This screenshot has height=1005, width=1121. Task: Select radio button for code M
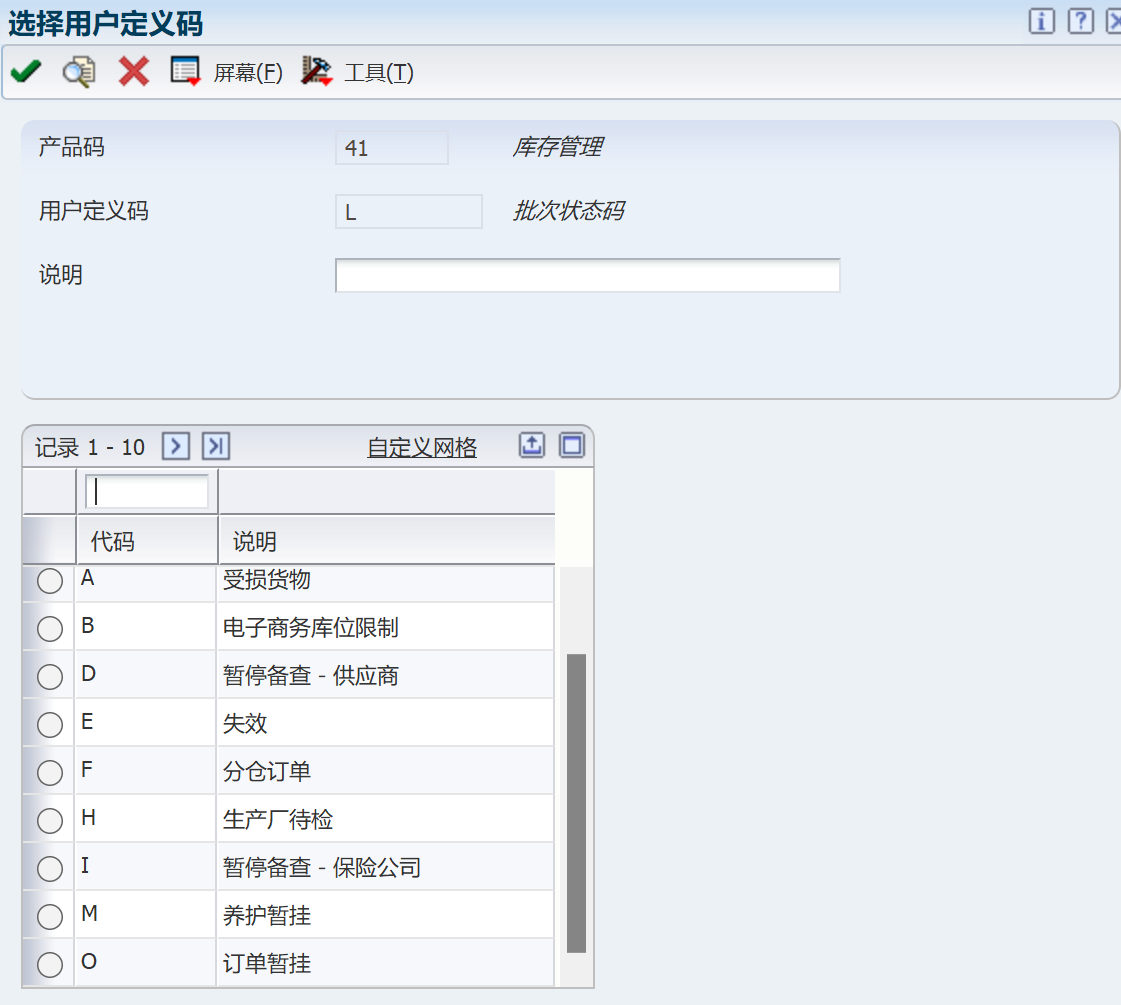[50, 916]
